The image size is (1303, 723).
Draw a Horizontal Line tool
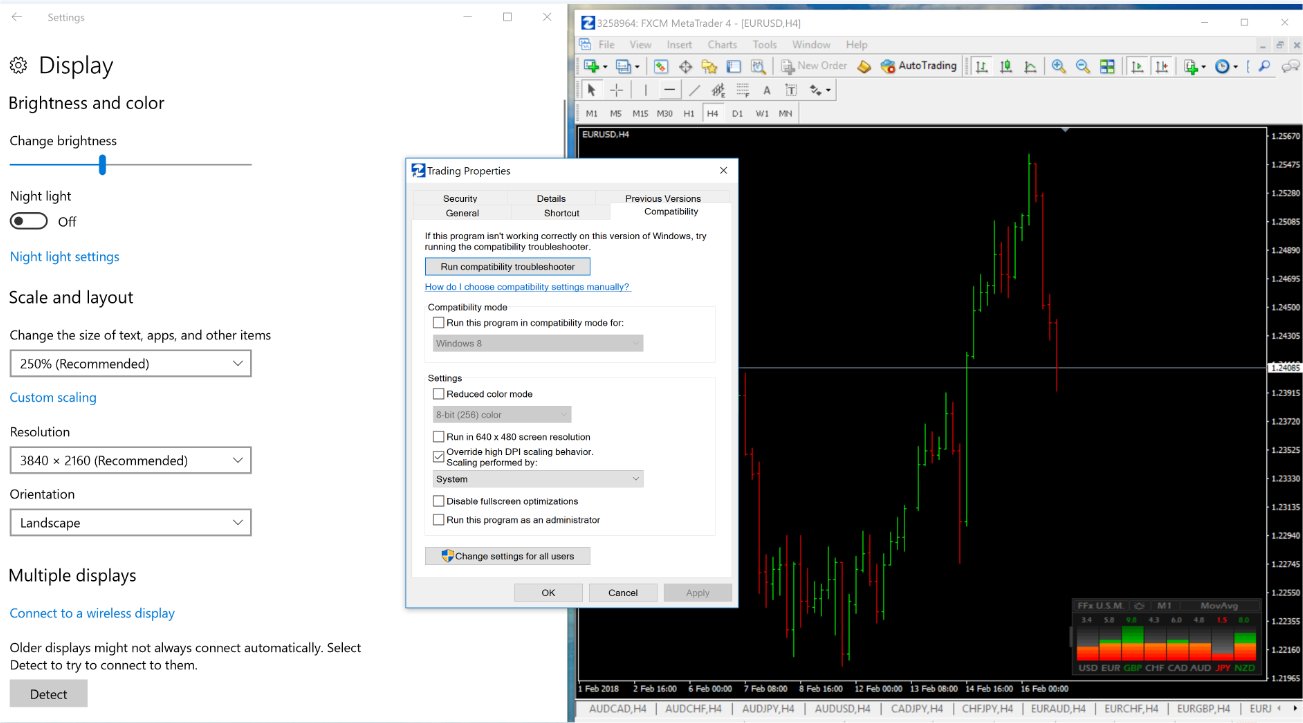(x=670, y=90)
